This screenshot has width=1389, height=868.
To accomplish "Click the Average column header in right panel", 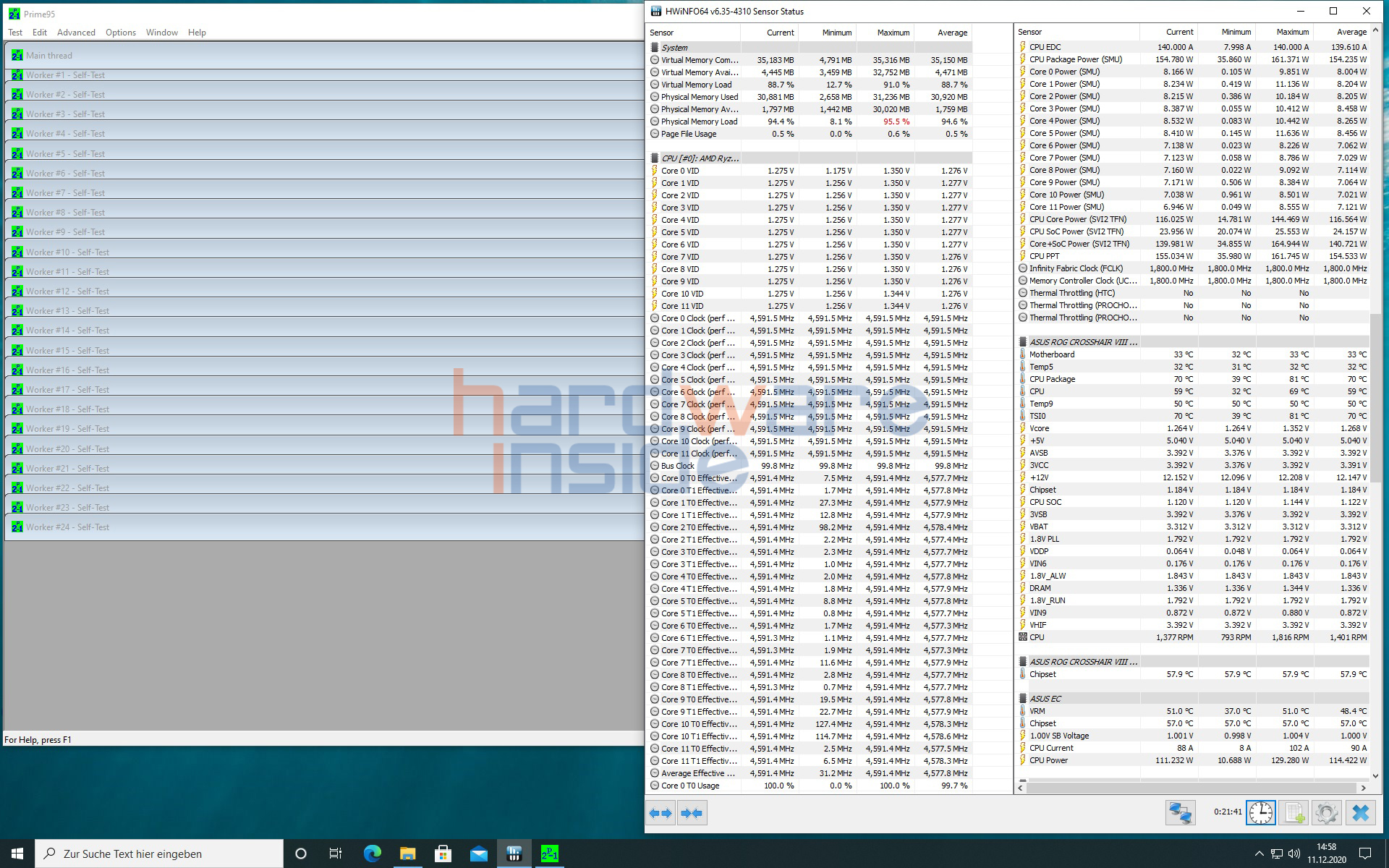I will (x=1342, y=32).
